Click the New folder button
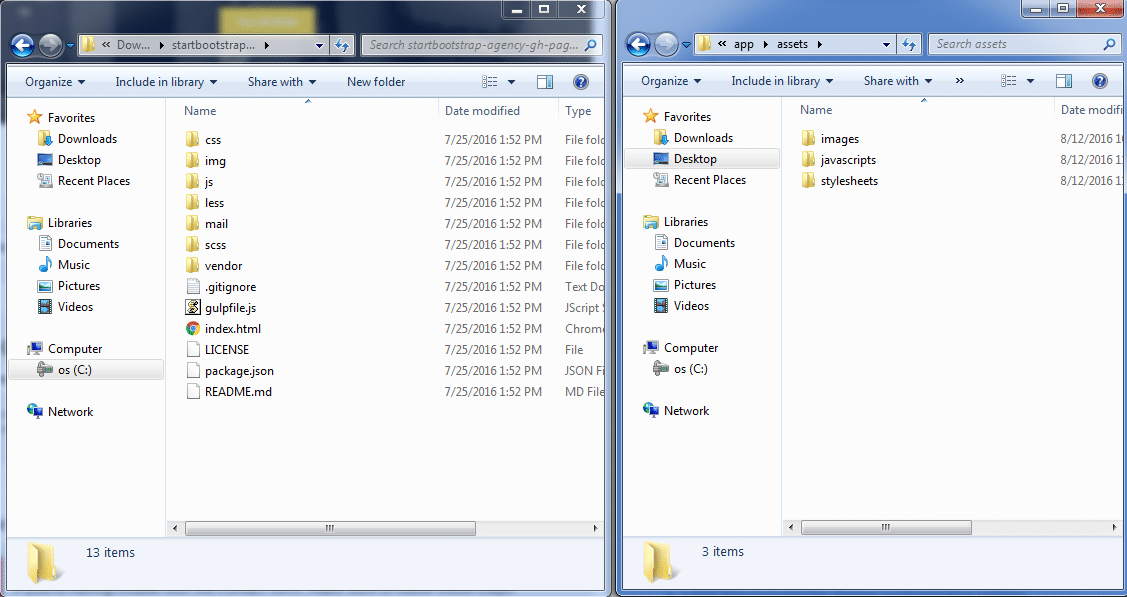 coord(376,82)
